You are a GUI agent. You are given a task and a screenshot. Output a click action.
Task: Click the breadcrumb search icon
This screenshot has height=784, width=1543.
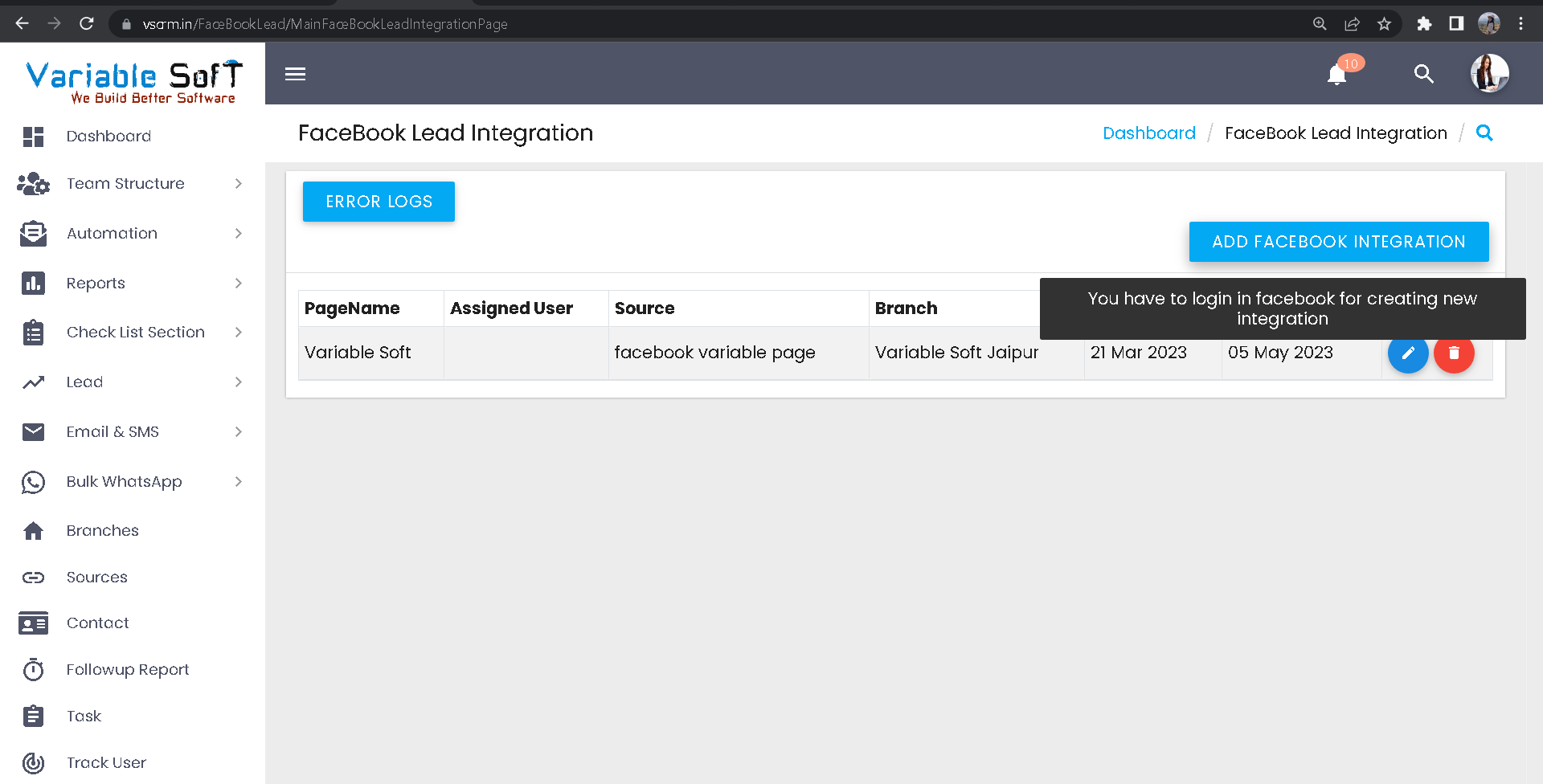coord(1484,133)
